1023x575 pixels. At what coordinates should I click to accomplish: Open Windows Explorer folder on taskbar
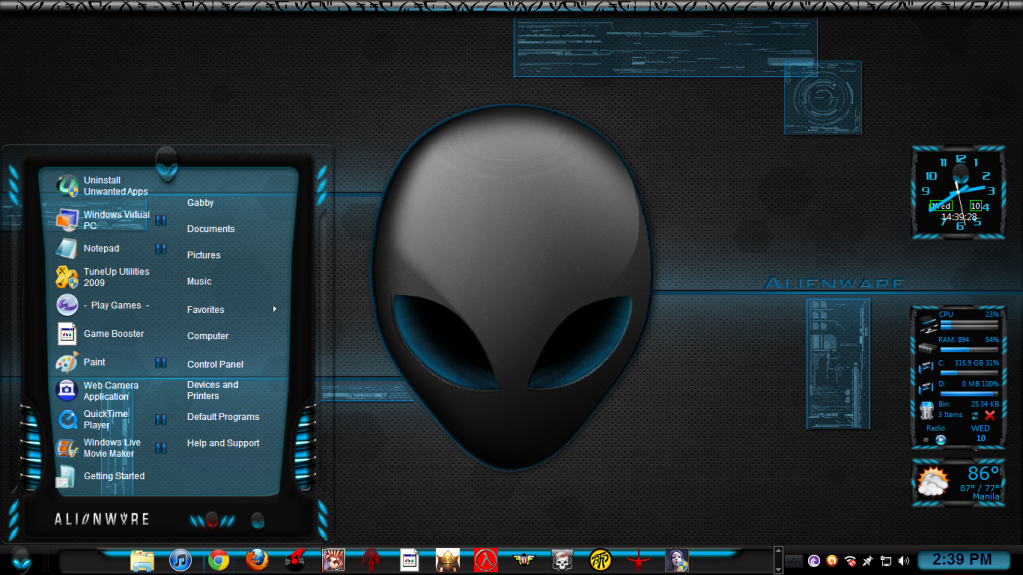click(x=142, y=561)
